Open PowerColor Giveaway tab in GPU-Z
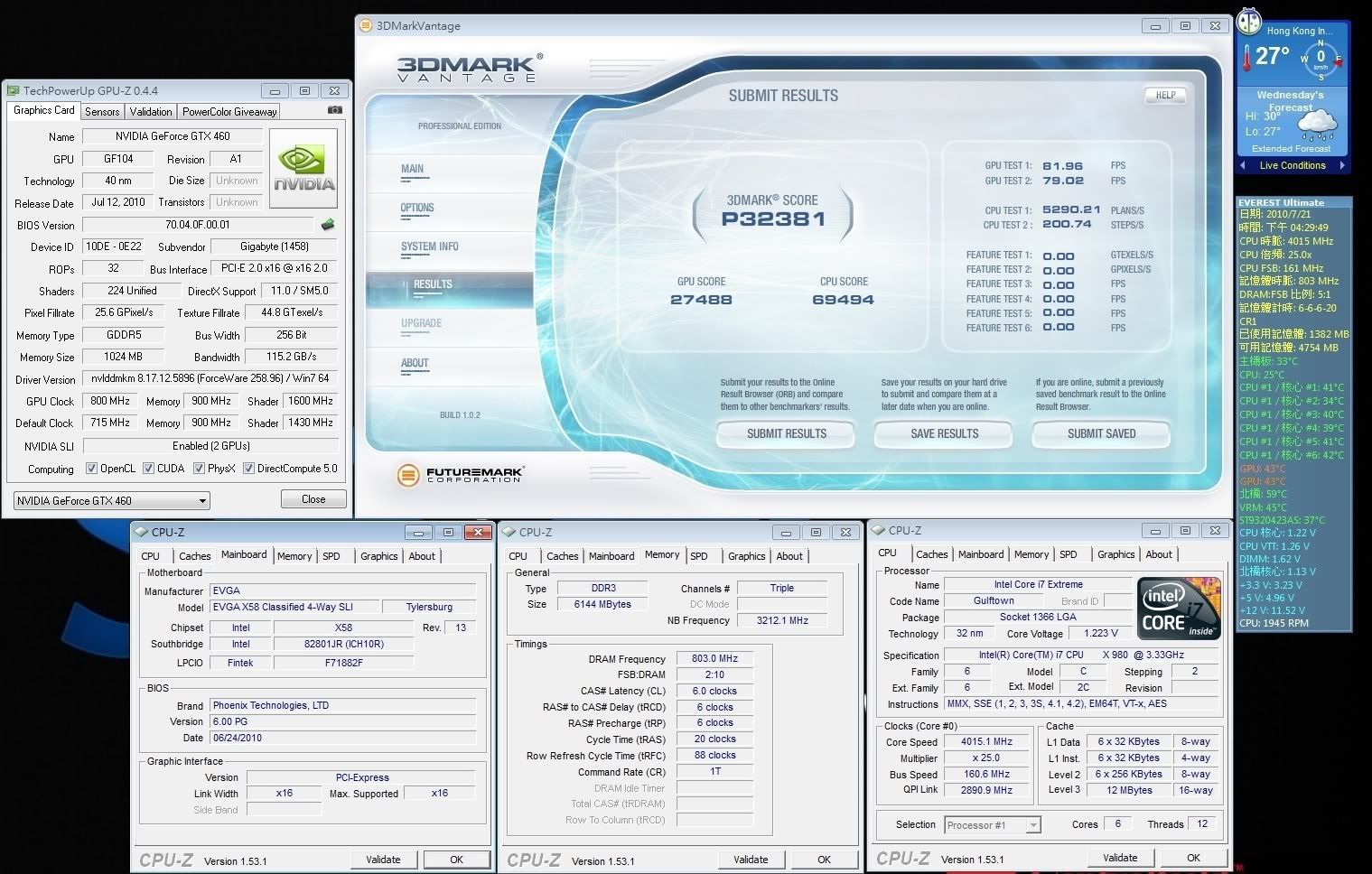Image resolution: width=1372 pixels, height=874 pixels. coord(229,112)
